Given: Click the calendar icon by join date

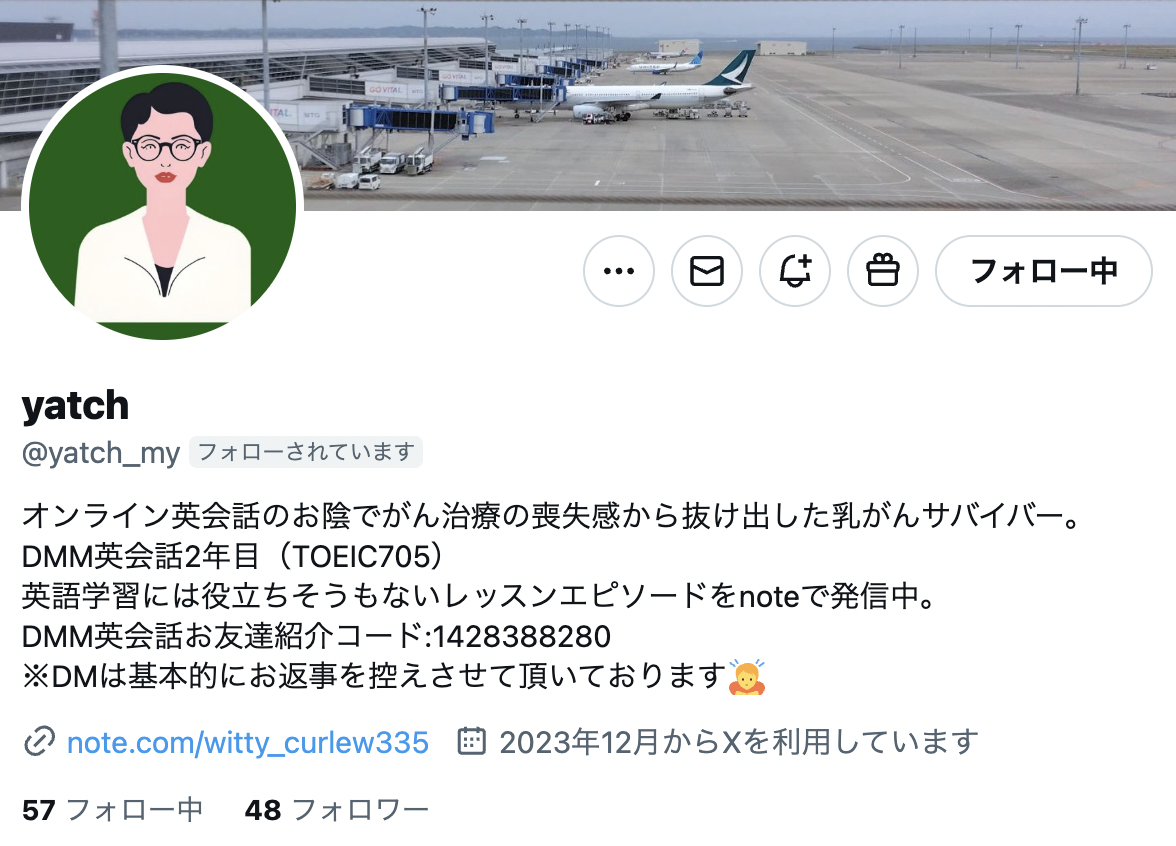Looking at the screenshot, I should [472, 741].
